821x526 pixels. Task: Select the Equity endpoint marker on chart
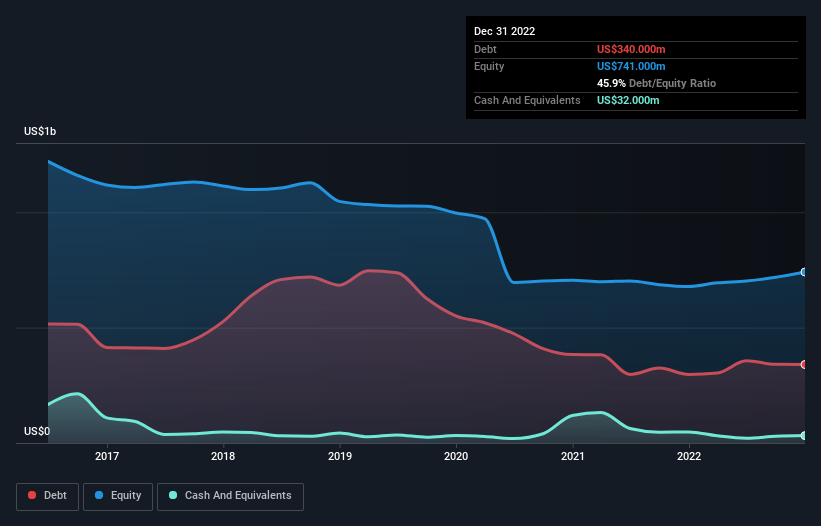804,272
